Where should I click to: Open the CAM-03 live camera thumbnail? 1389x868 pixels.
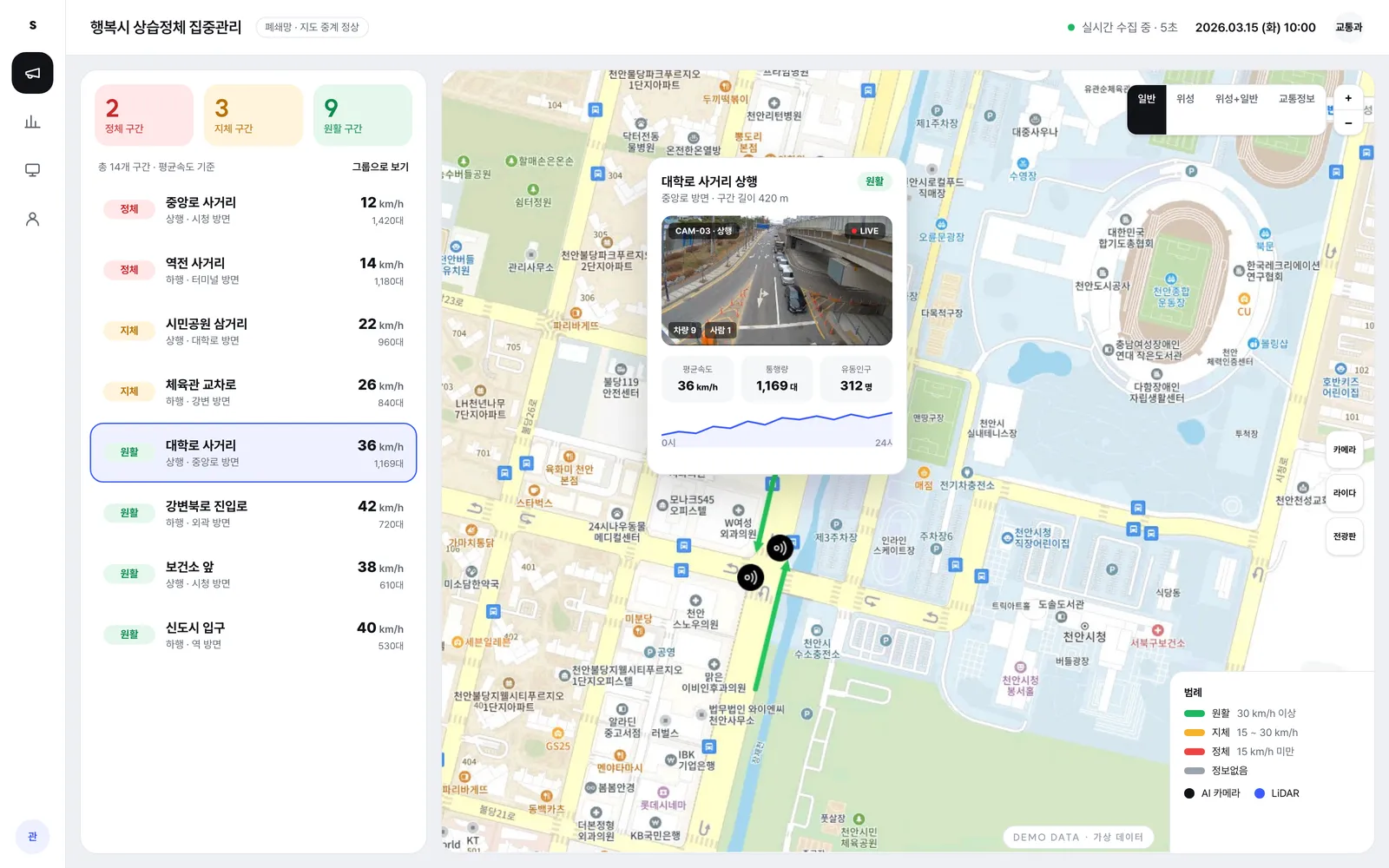point(777,280)
